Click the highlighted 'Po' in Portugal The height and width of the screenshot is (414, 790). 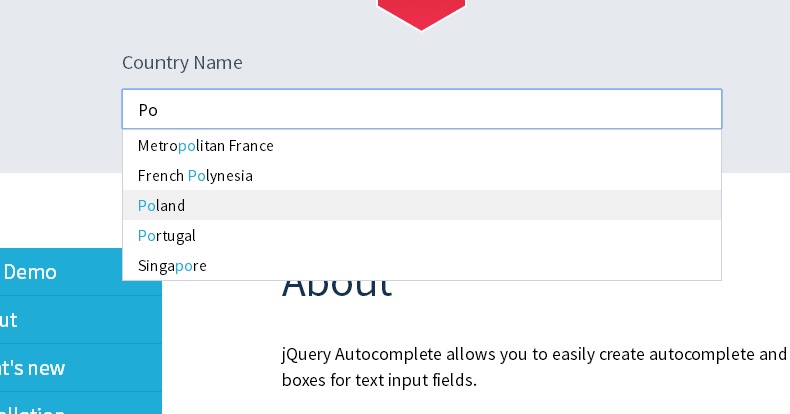coord(147,236)
